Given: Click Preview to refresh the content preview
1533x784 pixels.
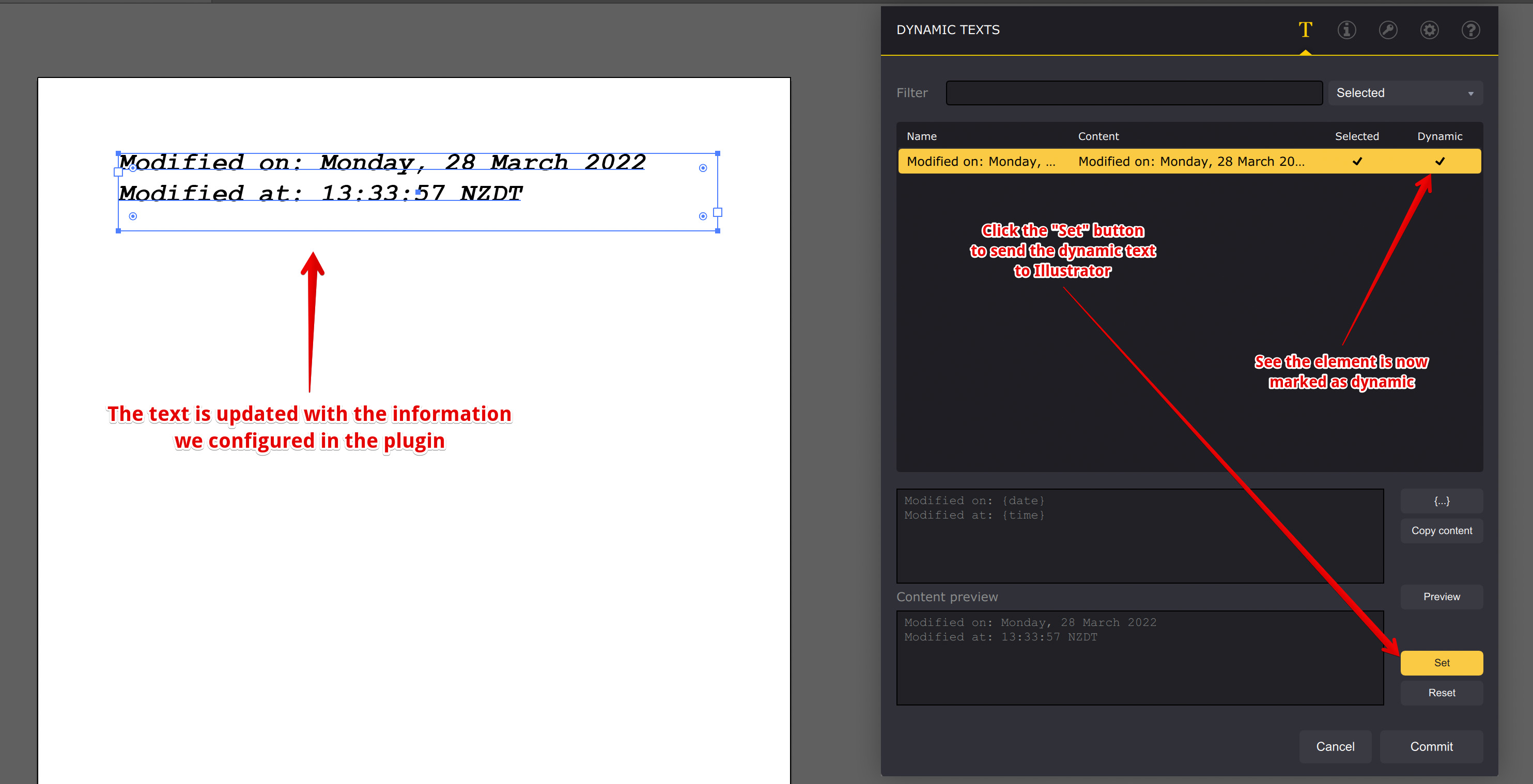Looking at the screenshot, I should pyautogui.click(x=1442, y=597).
